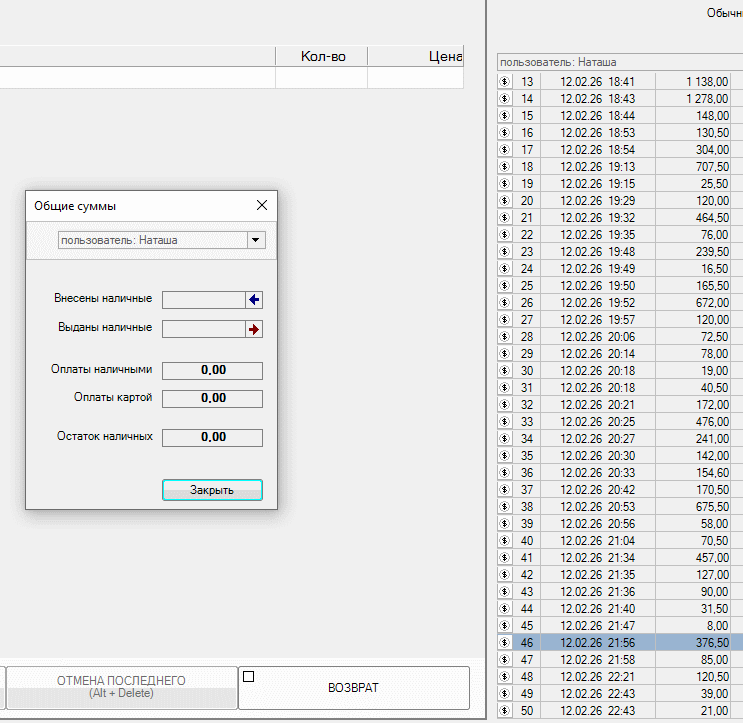The width and height of the screenshot is (743, 723).
Task: Click the receipt icon in row 46
Action: point(505,643)
